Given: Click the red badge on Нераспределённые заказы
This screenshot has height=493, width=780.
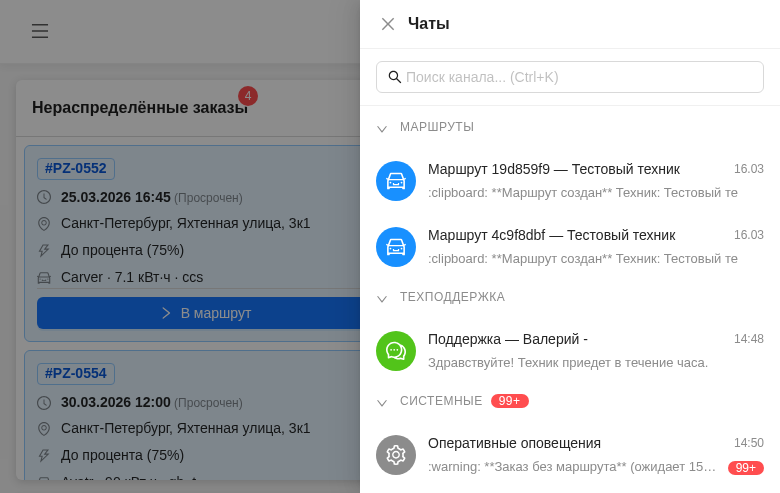Looking at the screenshot, I should coord(248,96).
